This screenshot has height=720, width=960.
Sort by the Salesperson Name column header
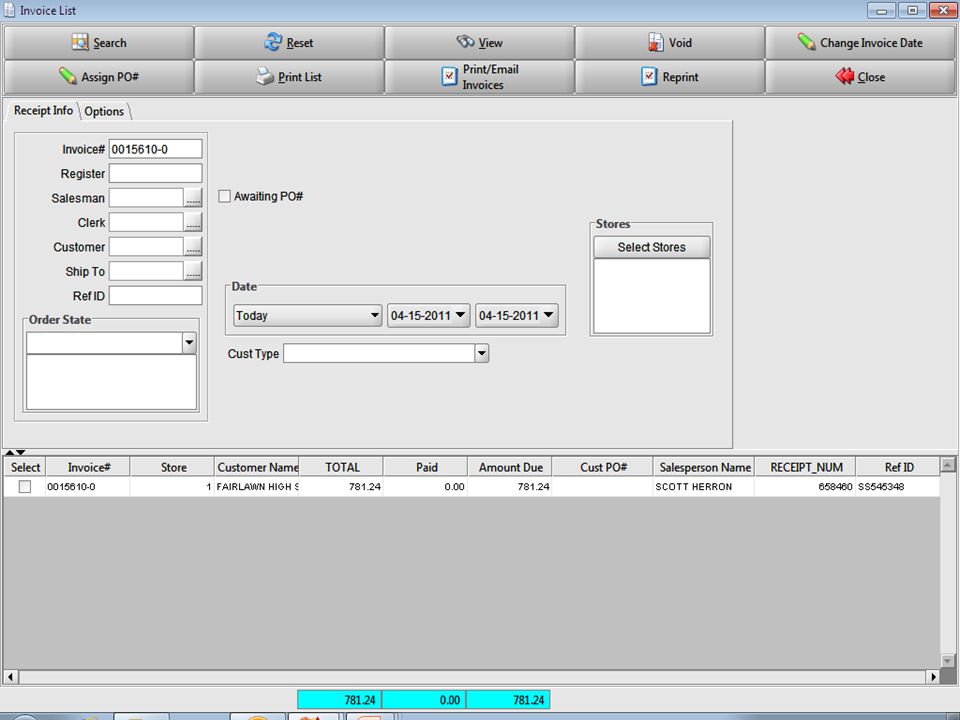704,467
